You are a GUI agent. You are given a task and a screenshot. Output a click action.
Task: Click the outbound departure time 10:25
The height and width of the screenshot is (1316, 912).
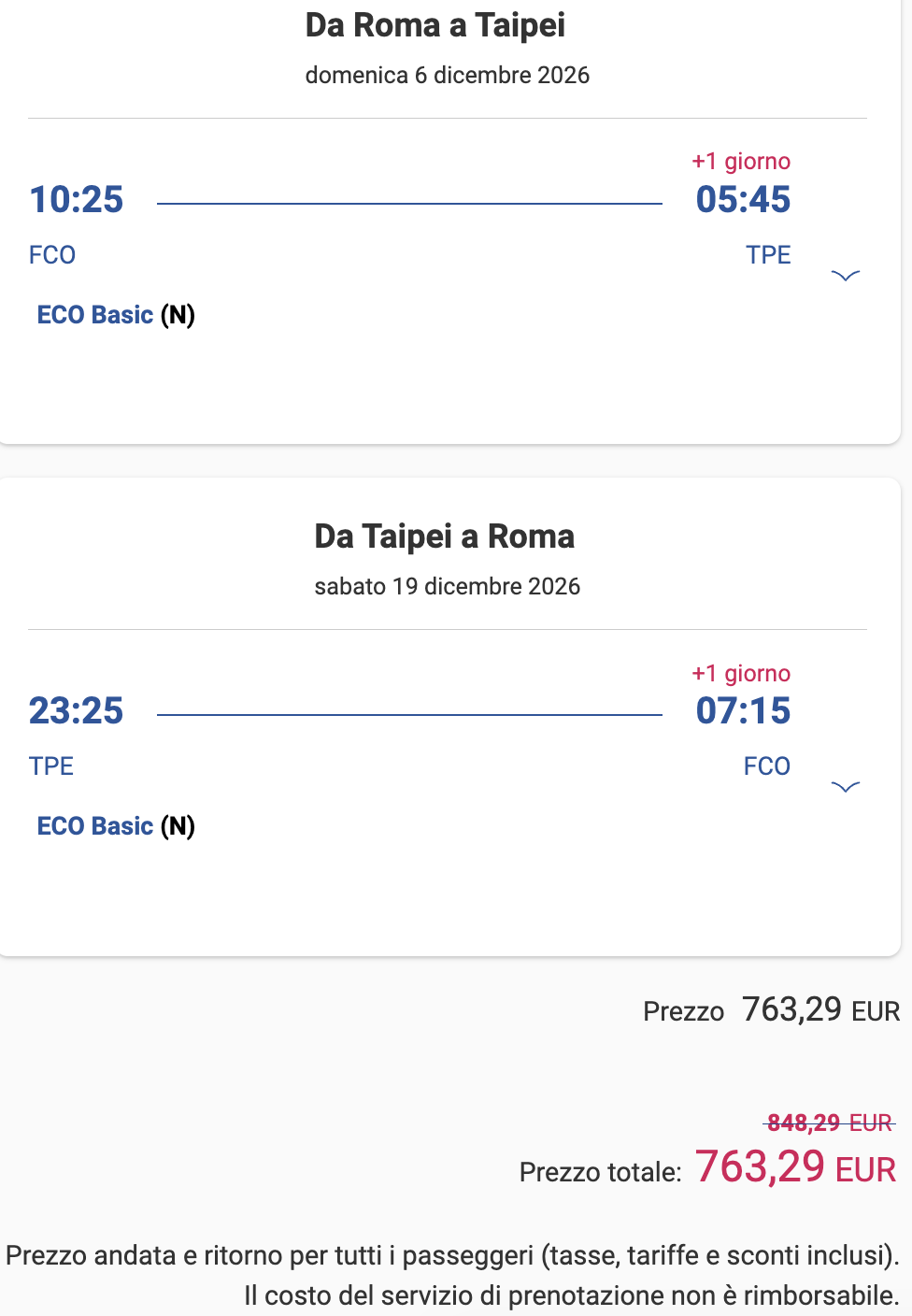coord(77,199)
